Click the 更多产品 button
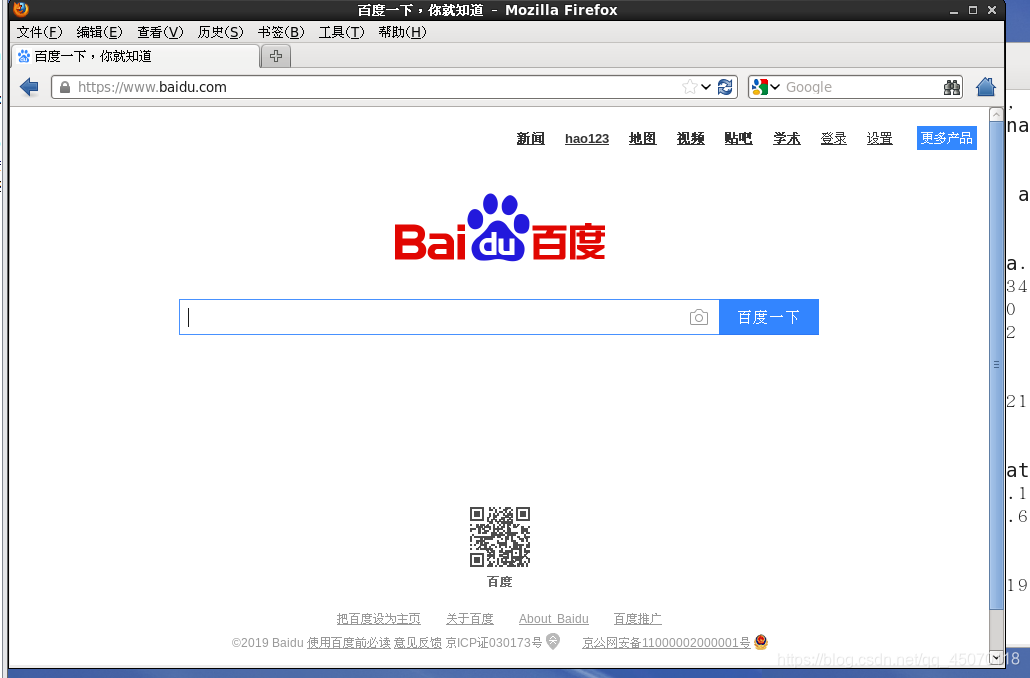Screen dimensions: 1030x678 click(x=947, y=138)
